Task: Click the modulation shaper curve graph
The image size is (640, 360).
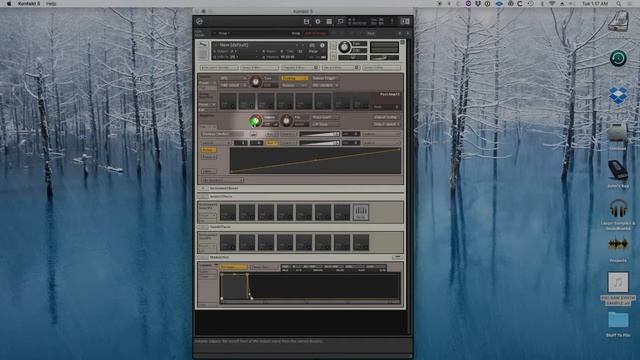Action: (315, 161)
